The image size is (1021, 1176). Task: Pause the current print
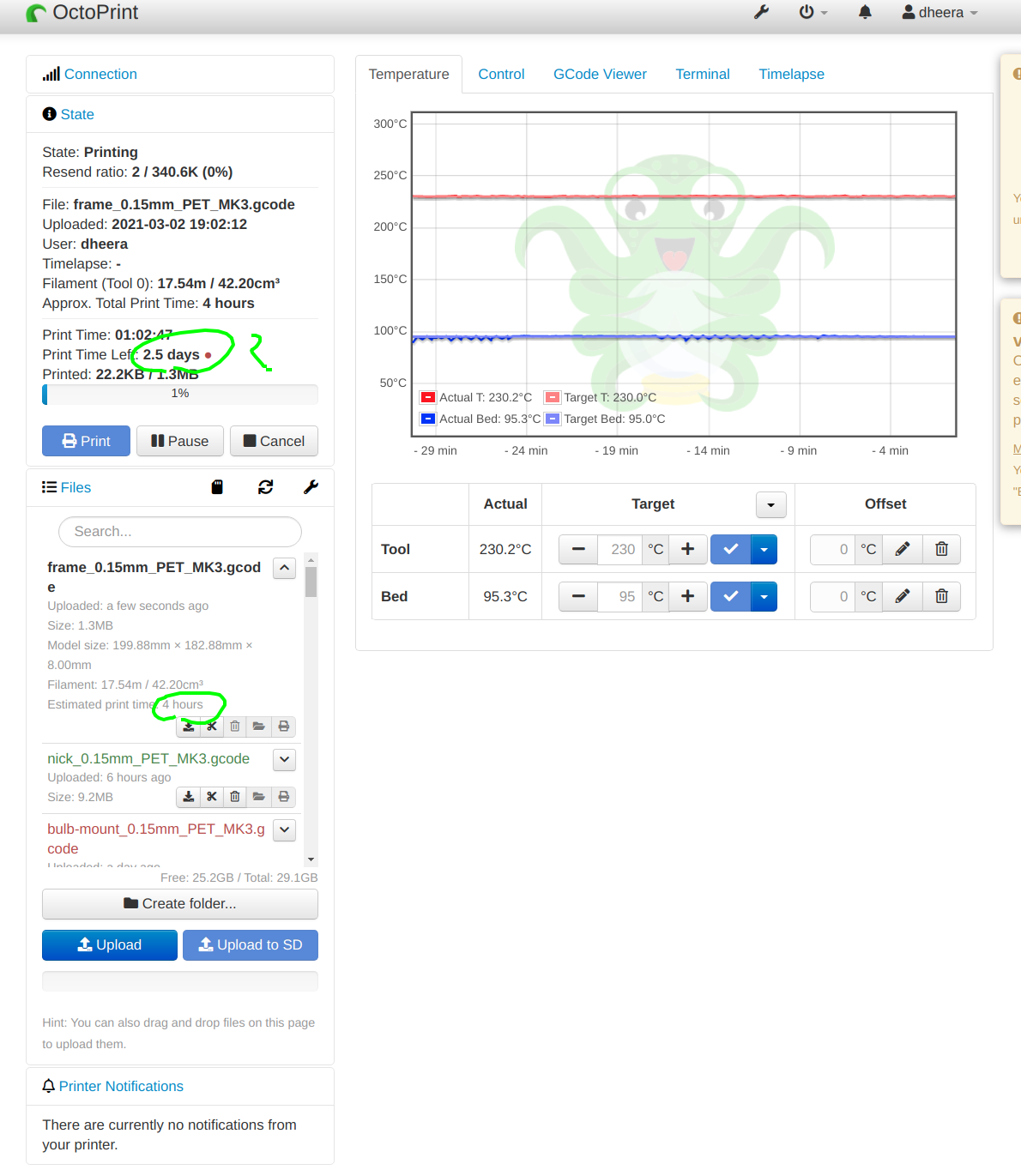tap(179, 441)
